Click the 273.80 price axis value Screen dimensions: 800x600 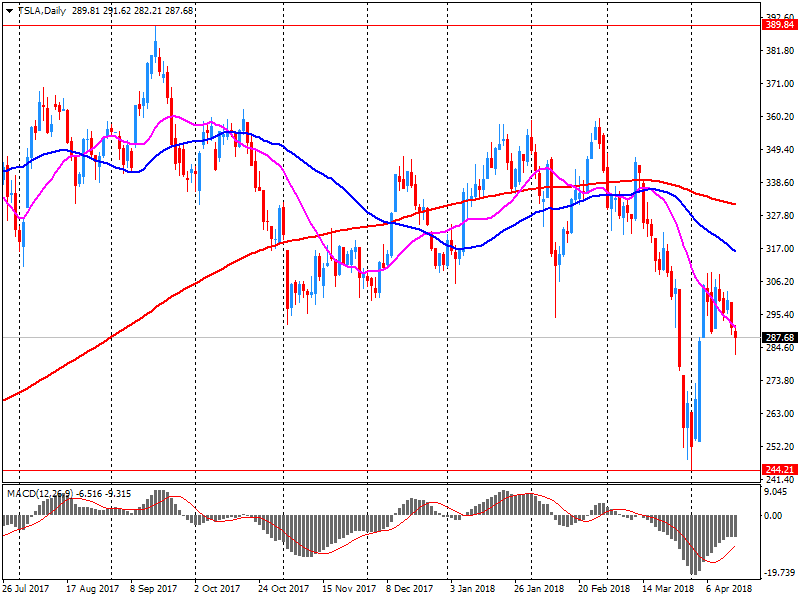click(x=780, y=381)
